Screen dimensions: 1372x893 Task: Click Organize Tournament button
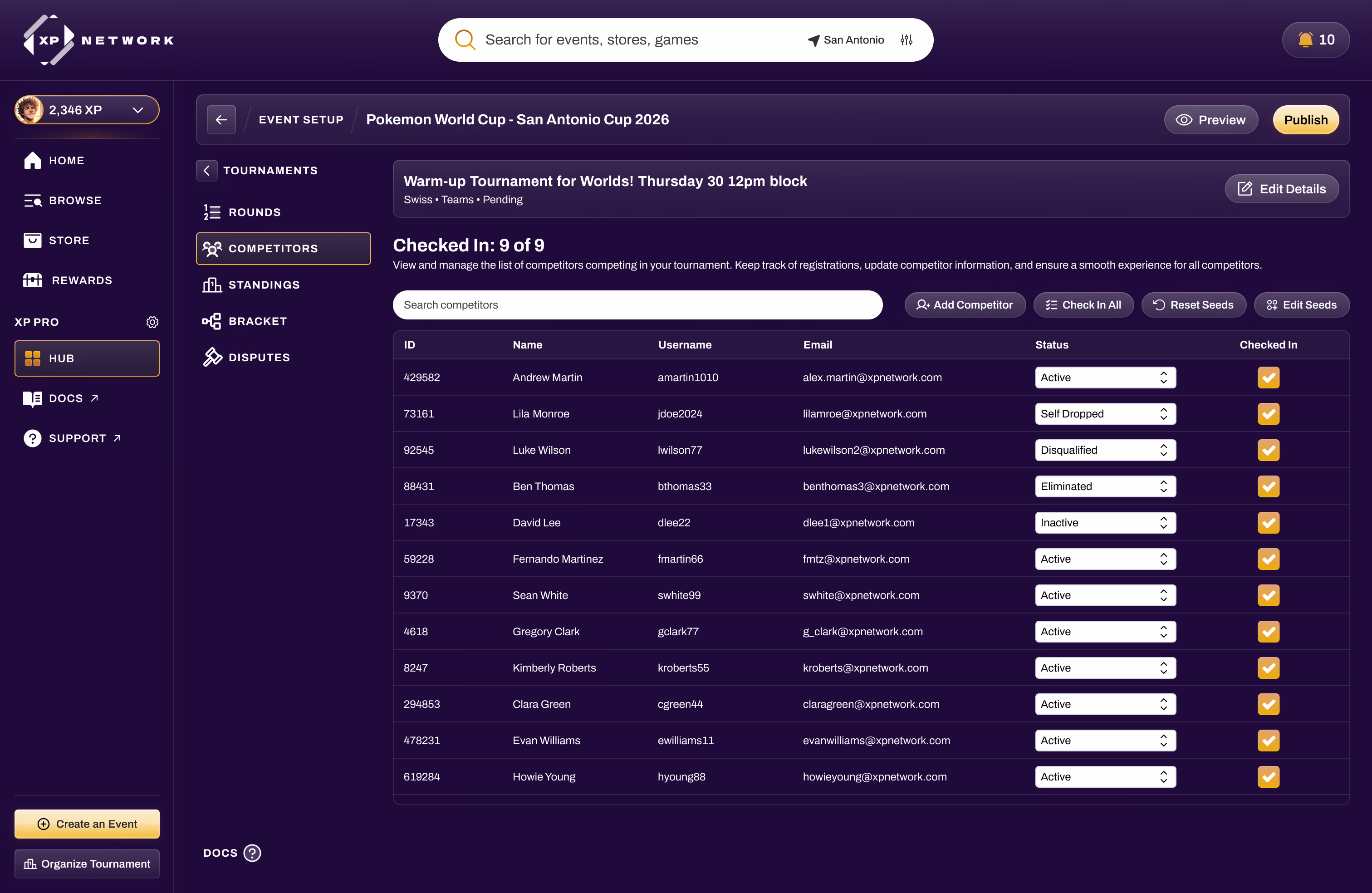pos(87,863)
